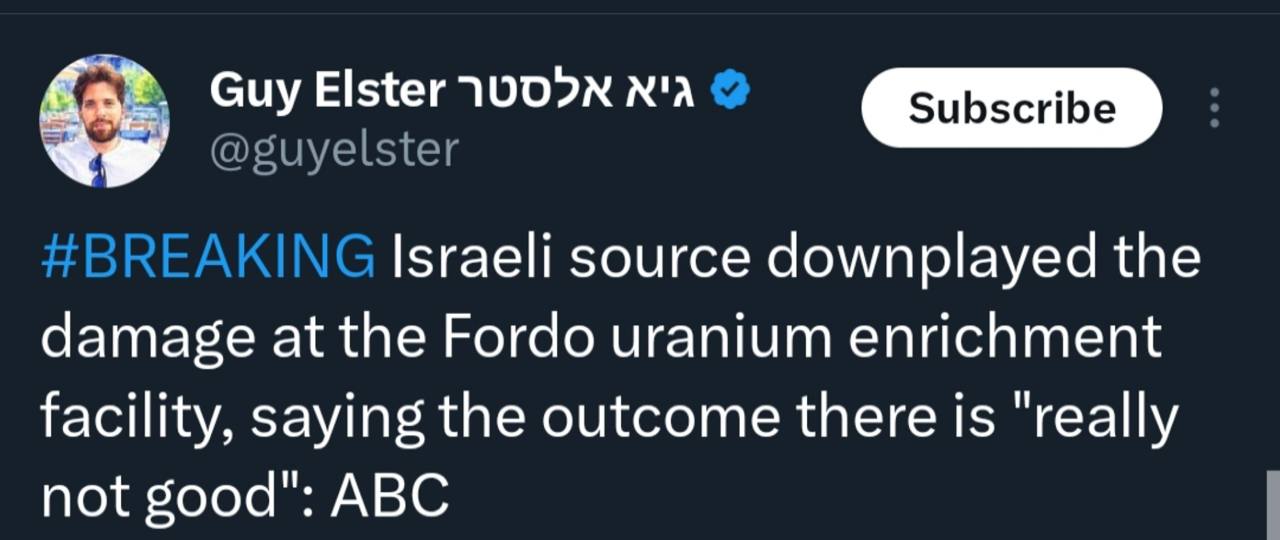
Task: Click the @guyelster handle
Action: [334, 150]
